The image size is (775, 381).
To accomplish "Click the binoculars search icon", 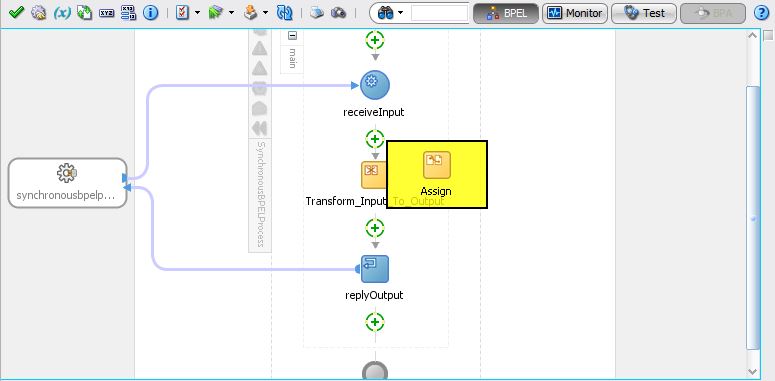I will 385,13.
